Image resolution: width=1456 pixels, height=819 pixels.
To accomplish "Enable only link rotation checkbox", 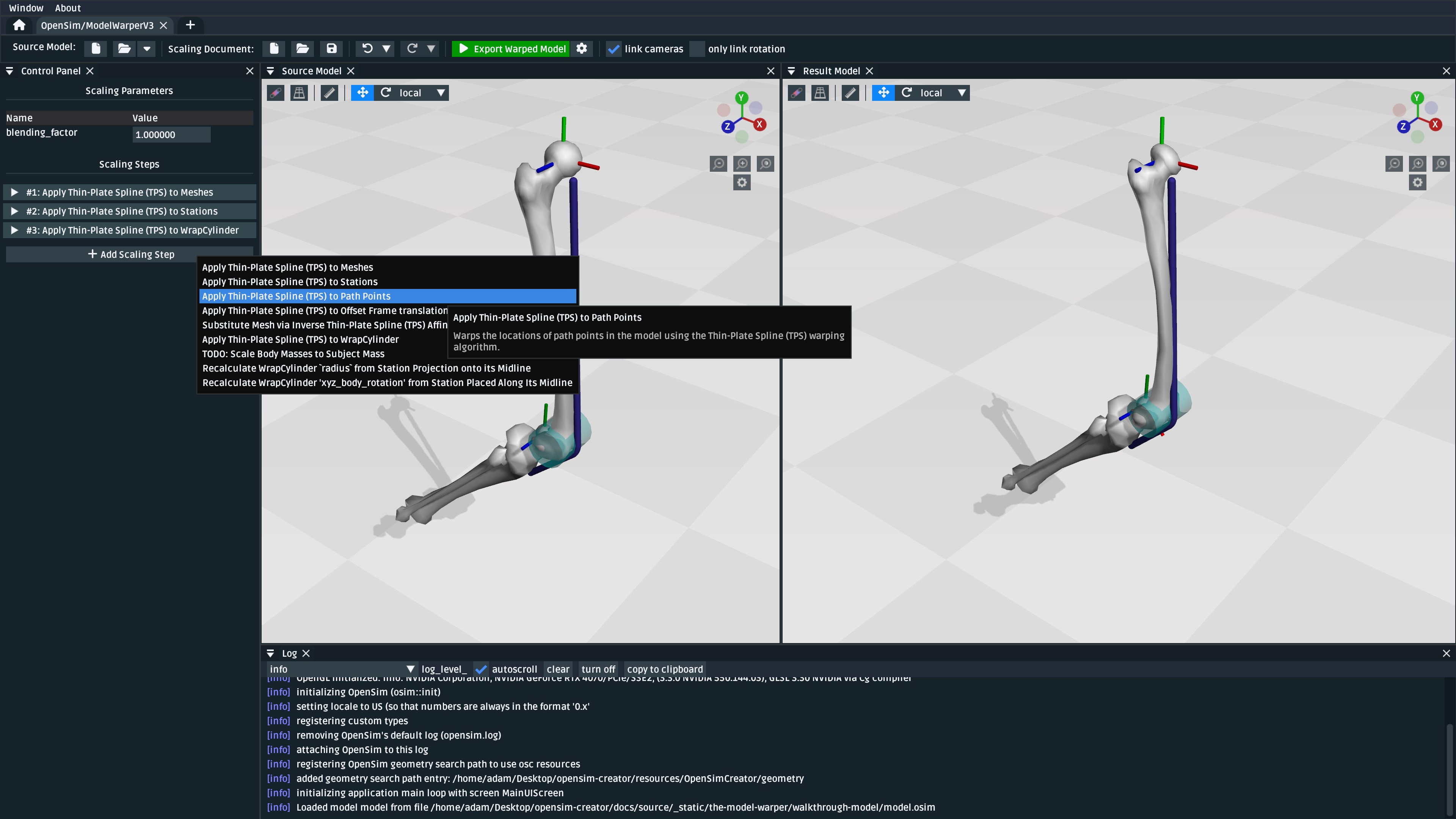I will (697, 49).
